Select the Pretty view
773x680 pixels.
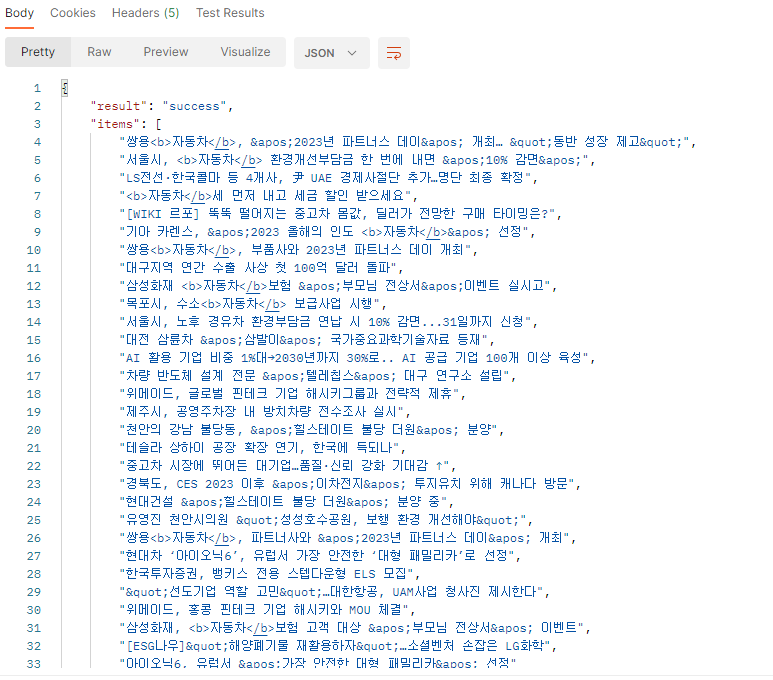point(38,52)
